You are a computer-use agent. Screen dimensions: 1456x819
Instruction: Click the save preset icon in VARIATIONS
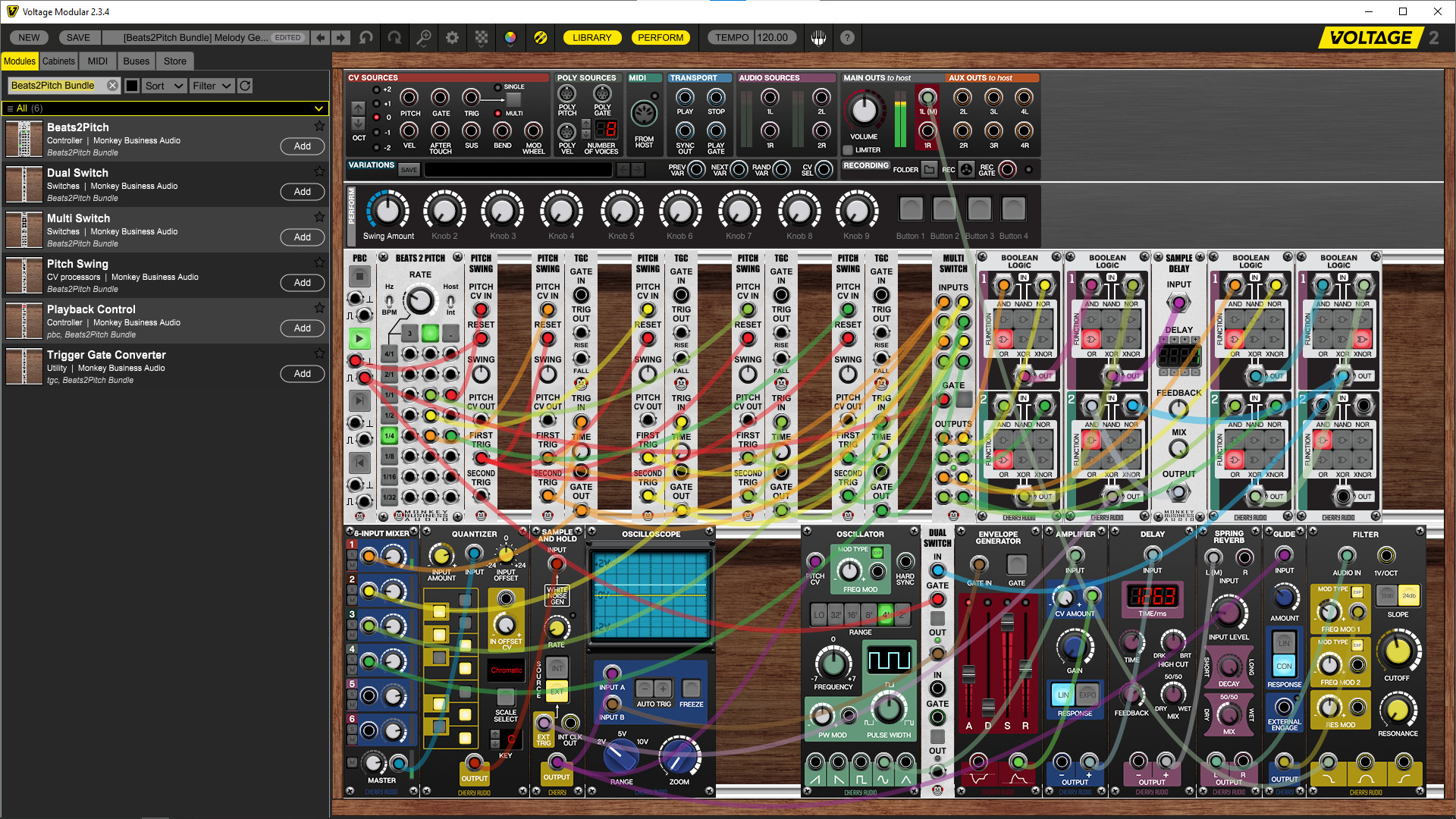coord(410,169)
